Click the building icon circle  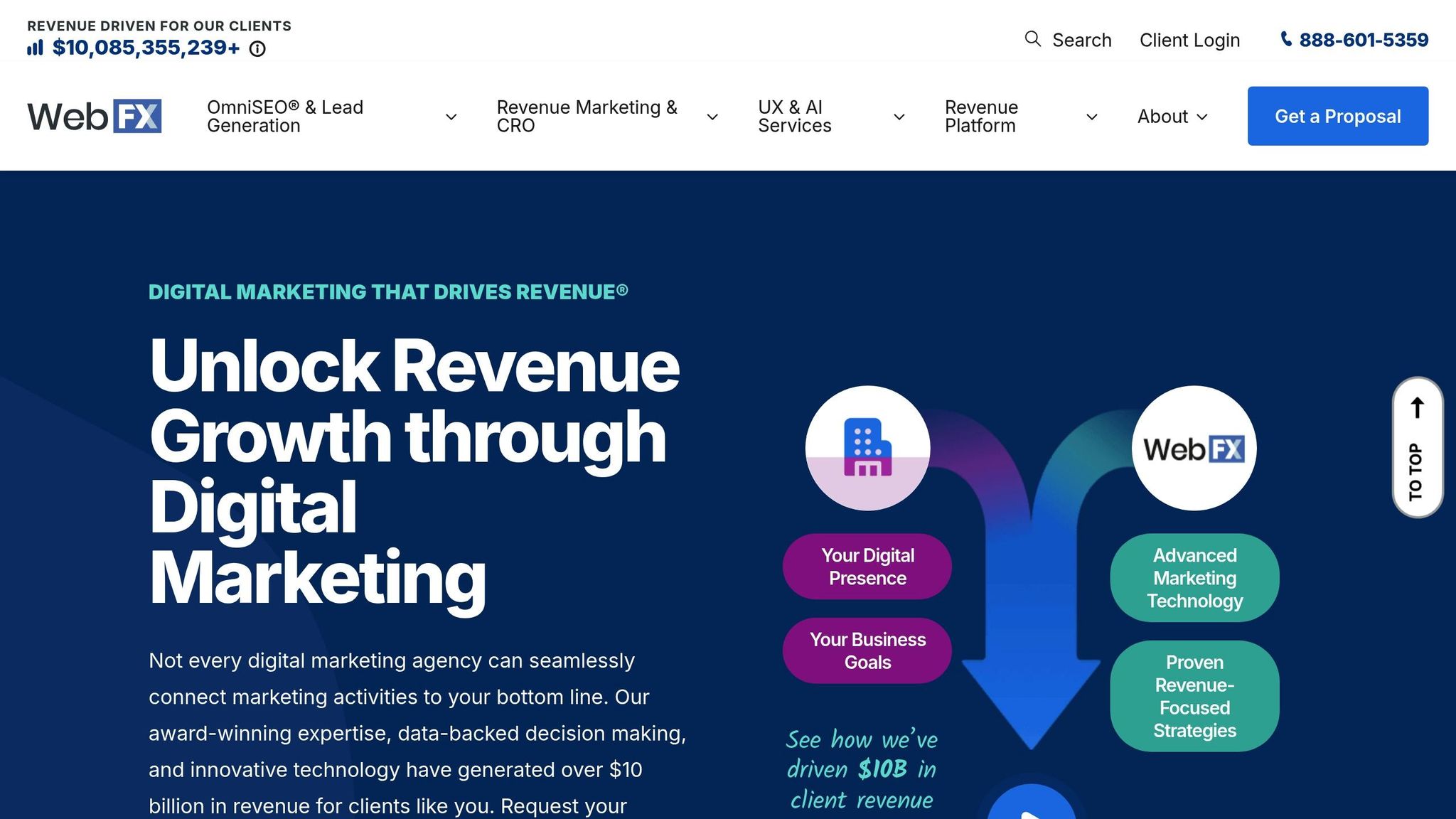tap(867, 448)
